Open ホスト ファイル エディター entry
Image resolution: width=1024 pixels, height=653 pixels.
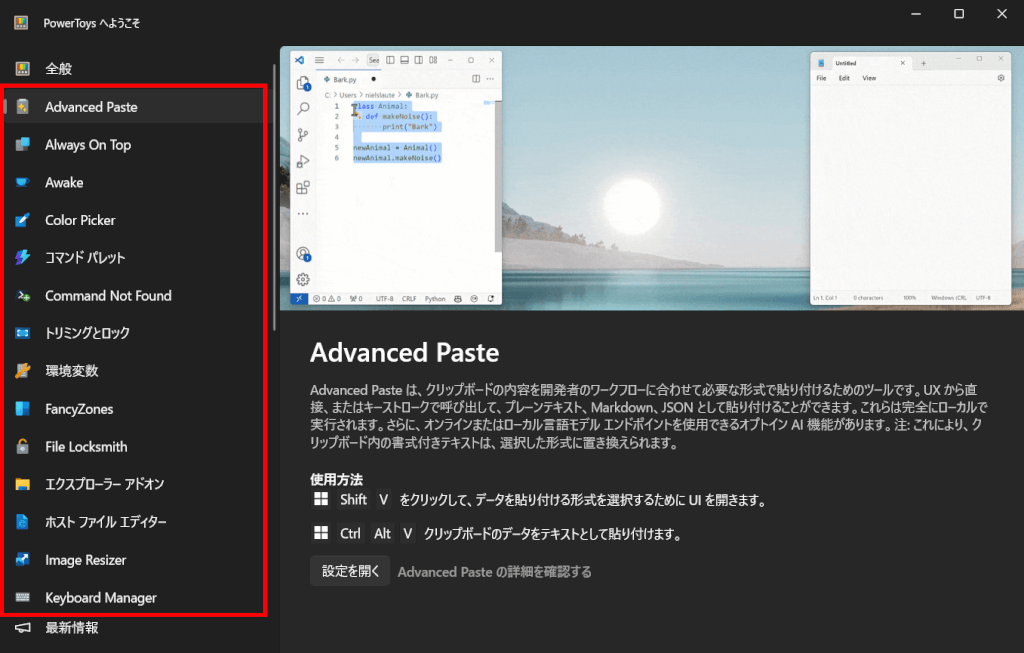(x=105, y=522)
